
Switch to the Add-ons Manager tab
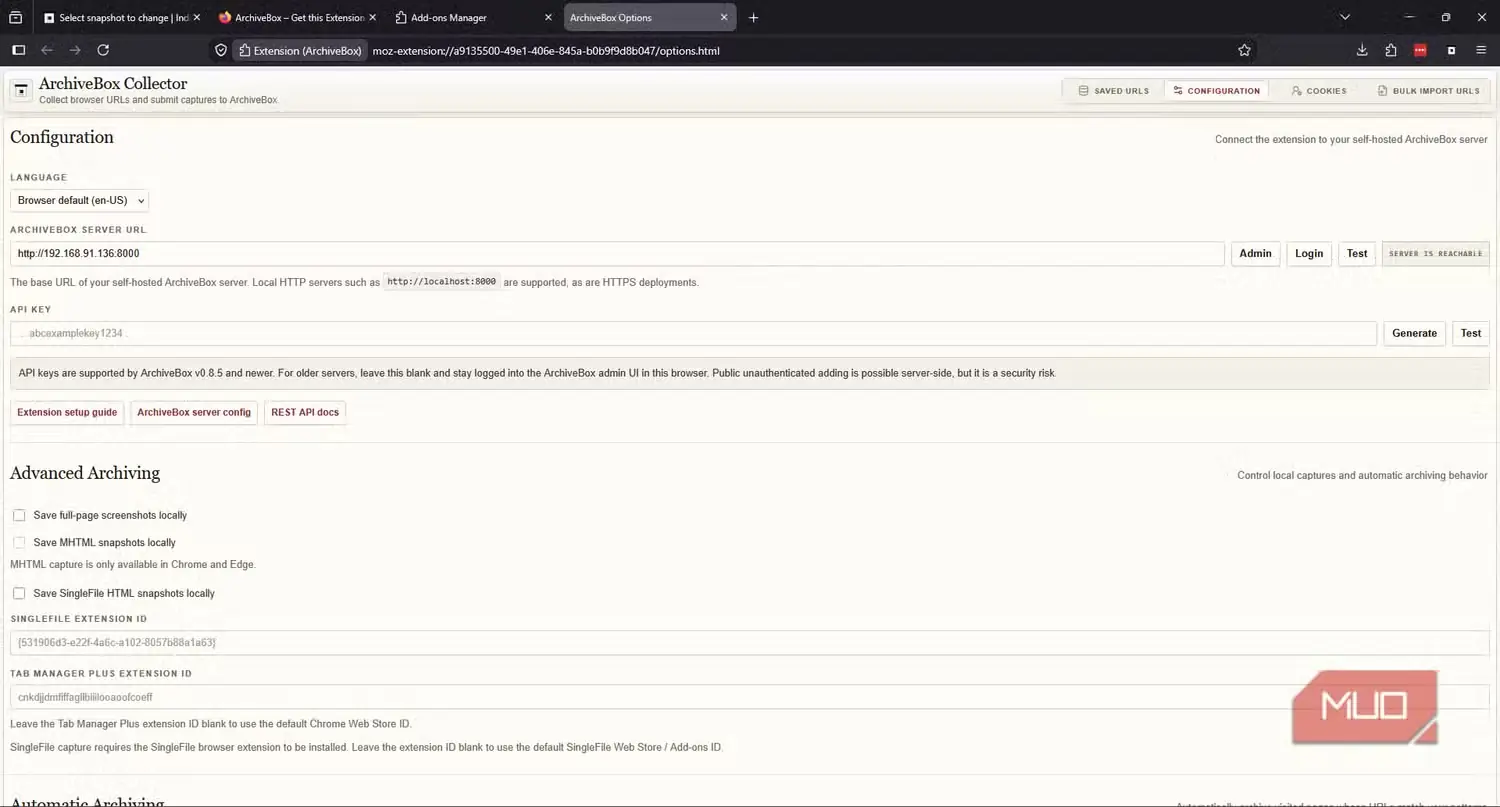pyautogui.click(x=474, y=17)
